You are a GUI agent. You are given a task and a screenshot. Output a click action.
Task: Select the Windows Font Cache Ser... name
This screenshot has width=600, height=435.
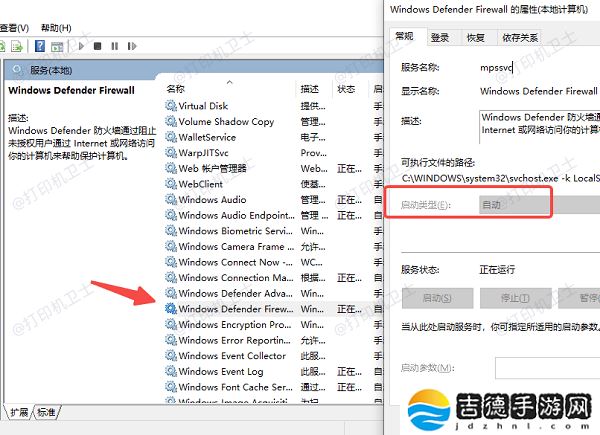click(235, 387)
